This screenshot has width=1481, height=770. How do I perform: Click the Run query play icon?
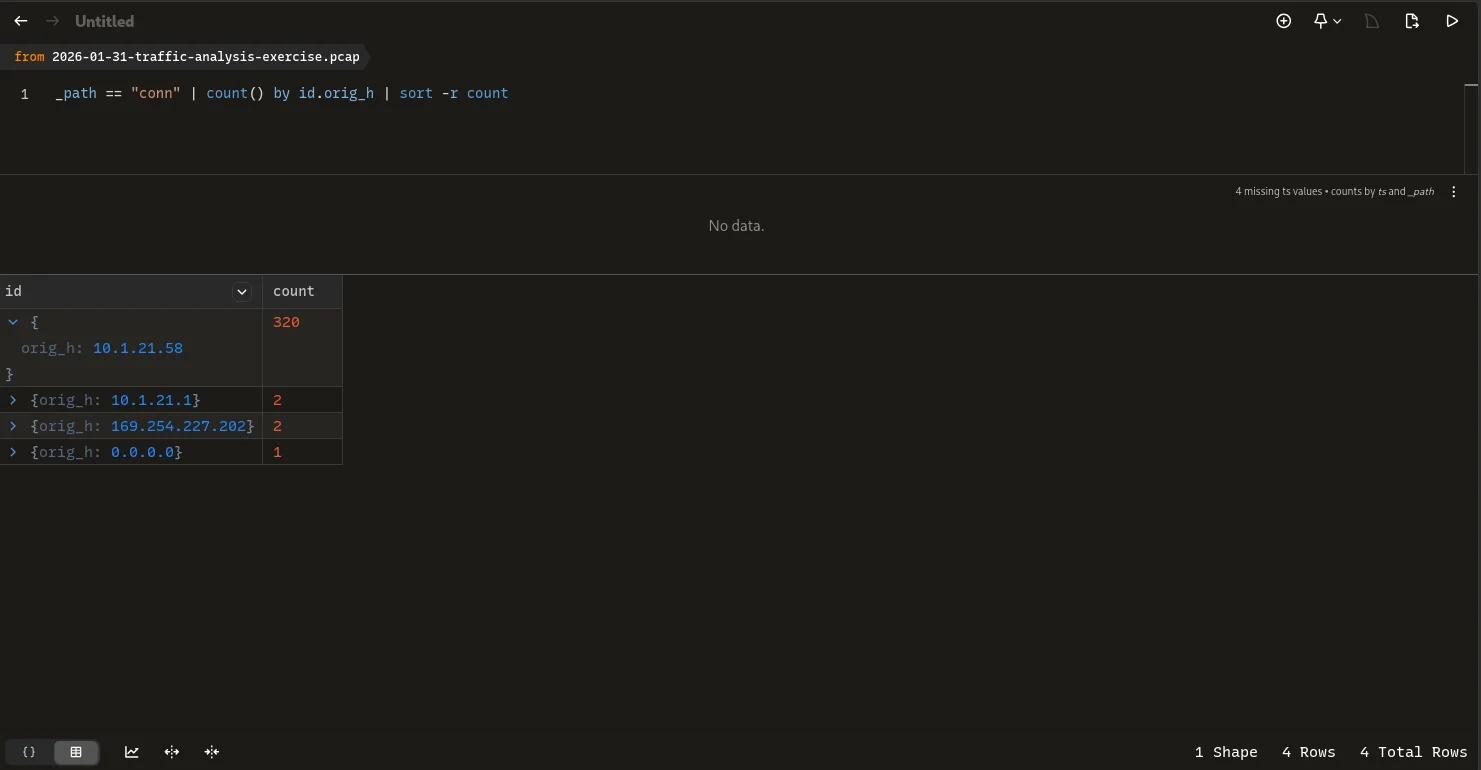pos(1451,21)
